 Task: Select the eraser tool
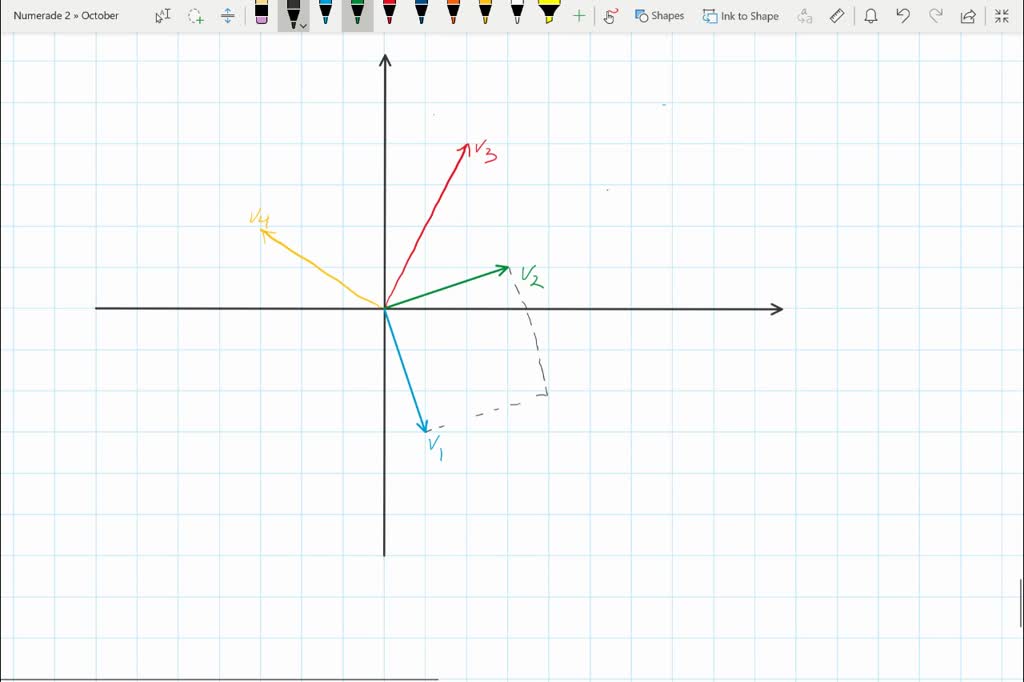coord(261,15)
